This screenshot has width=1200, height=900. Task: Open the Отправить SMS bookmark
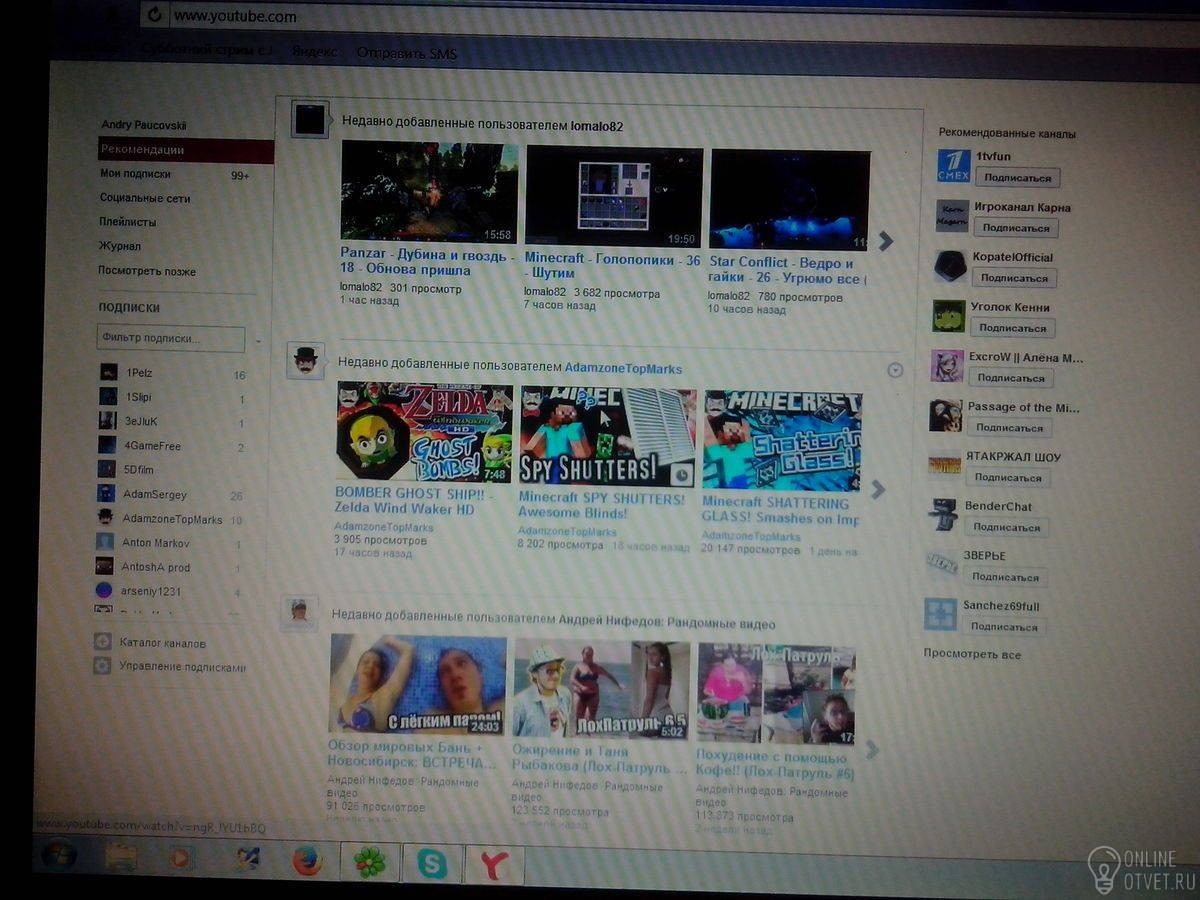tap(406, 53)
